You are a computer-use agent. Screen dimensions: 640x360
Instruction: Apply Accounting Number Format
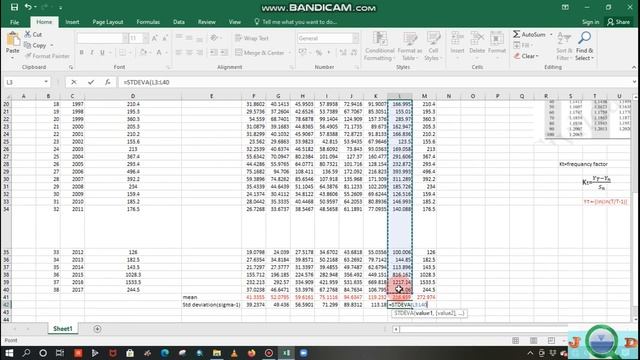[x=303, y=52]
